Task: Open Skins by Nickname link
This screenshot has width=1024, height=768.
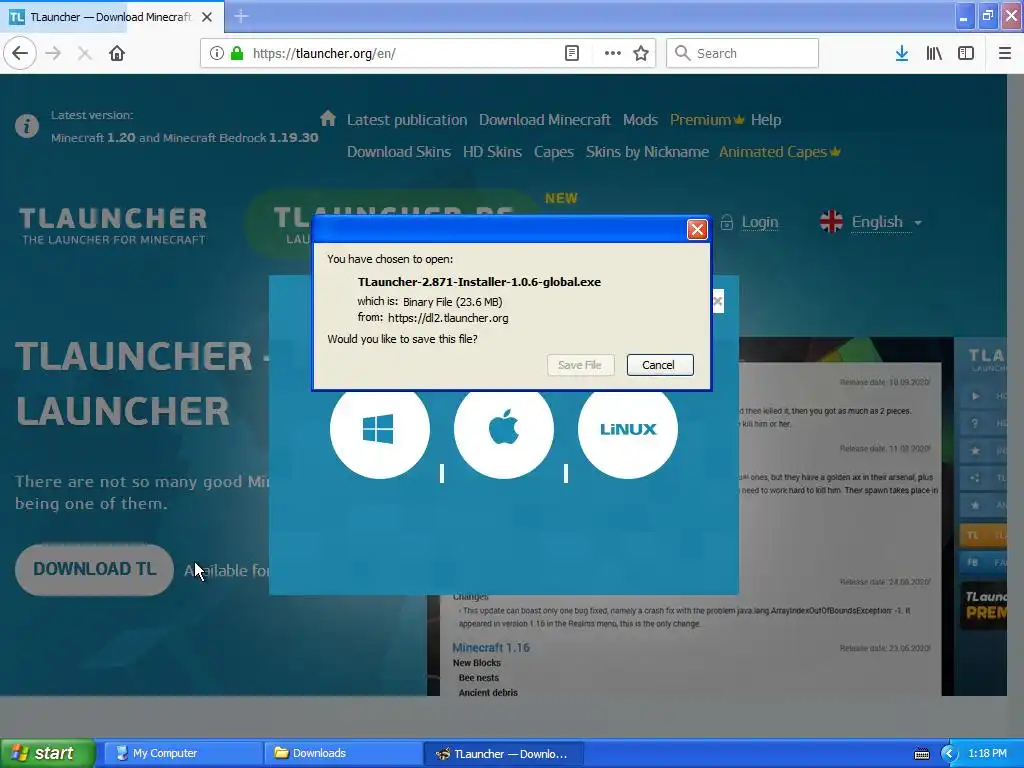Action: point(647,152)
